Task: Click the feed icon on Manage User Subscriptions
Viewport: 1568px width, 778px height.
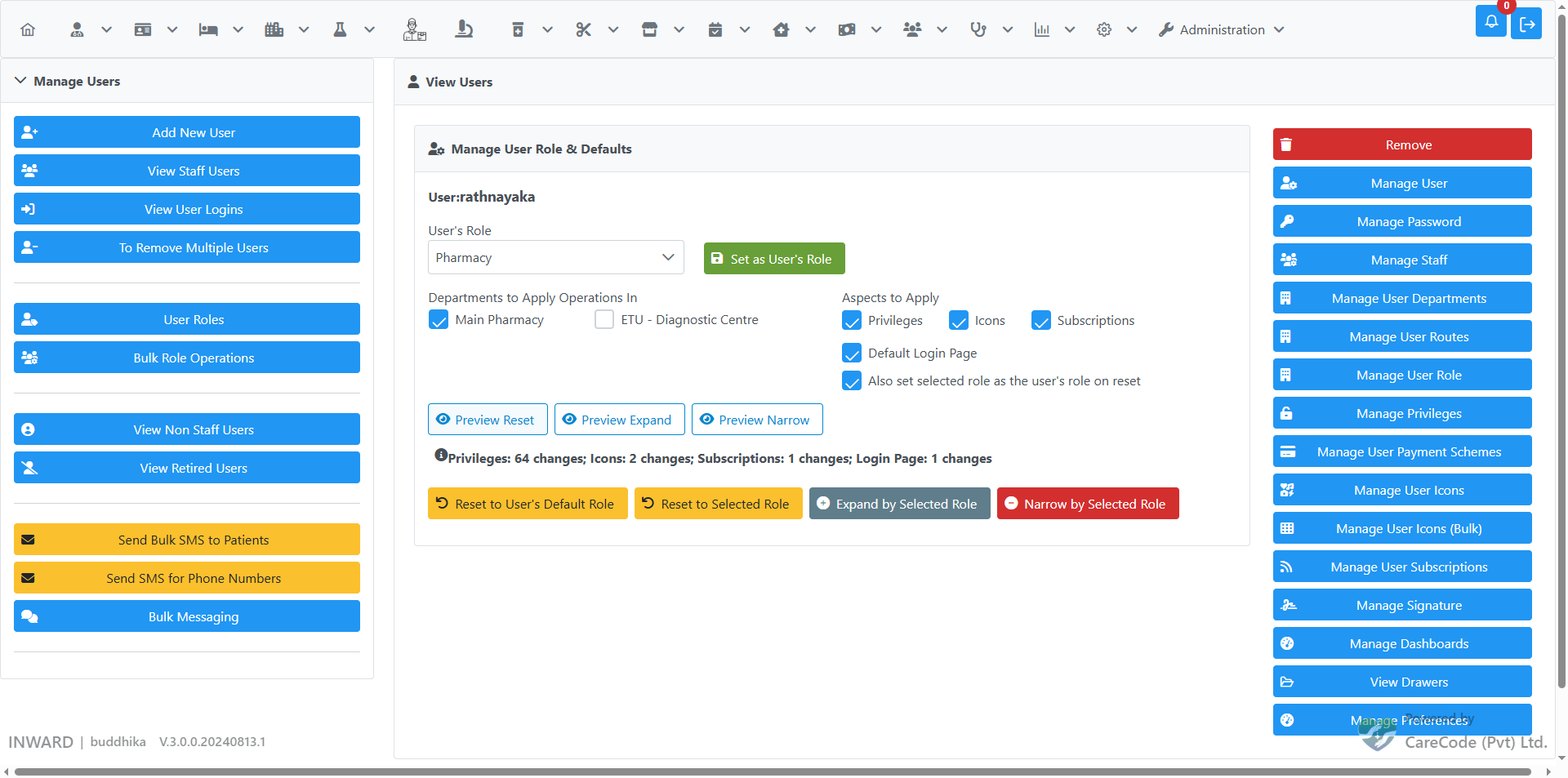Action: pos(1286,567)
